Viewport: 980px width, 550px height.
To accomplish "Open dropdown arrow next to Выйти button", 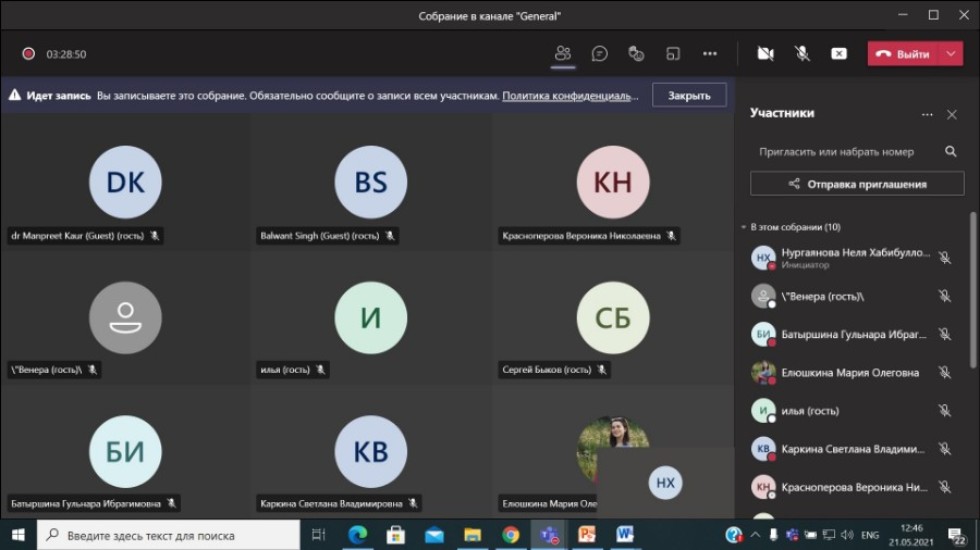I will [950, 54].
